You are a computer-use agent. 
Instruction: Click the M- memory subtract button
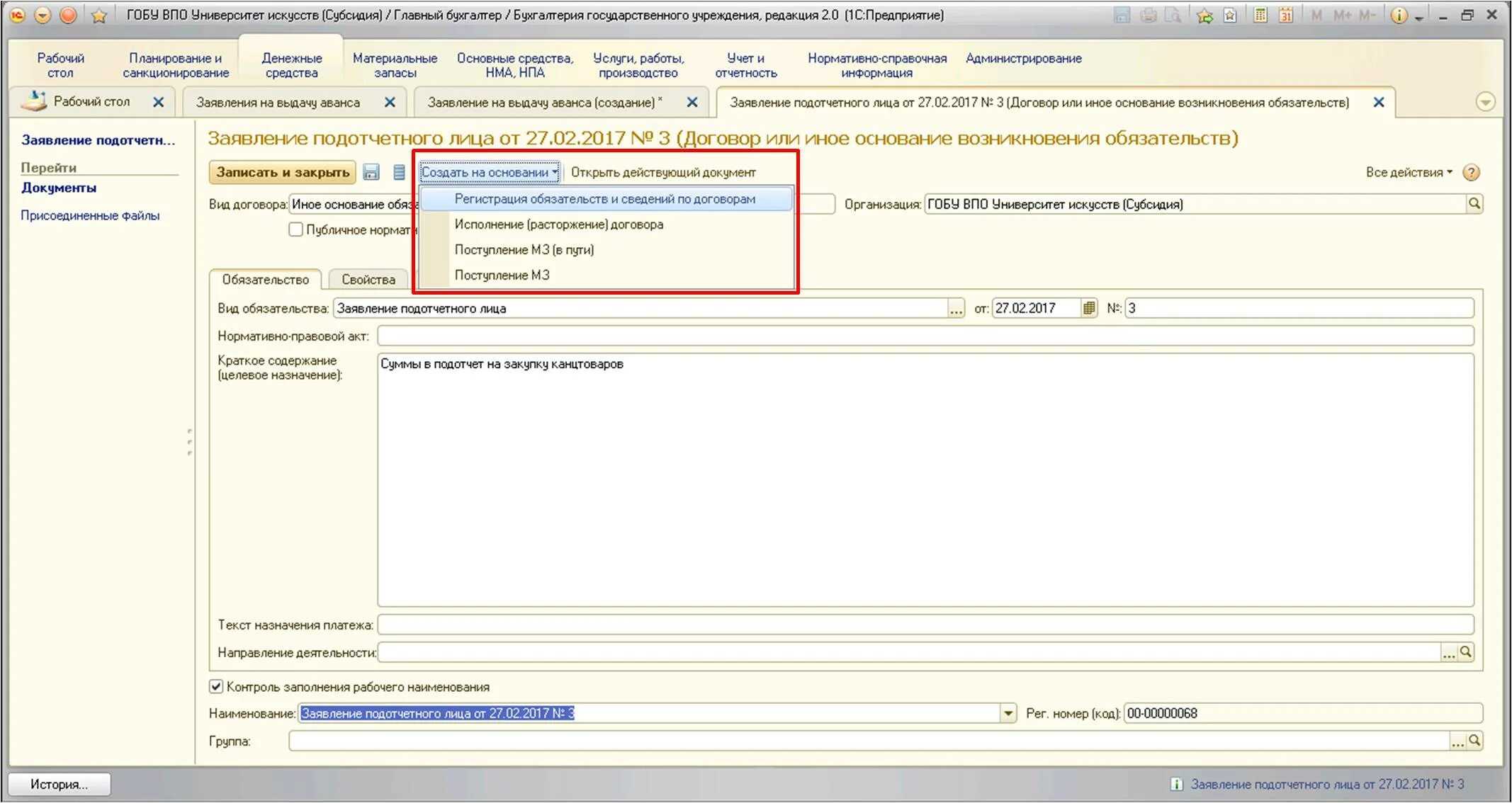point(1367,15)
